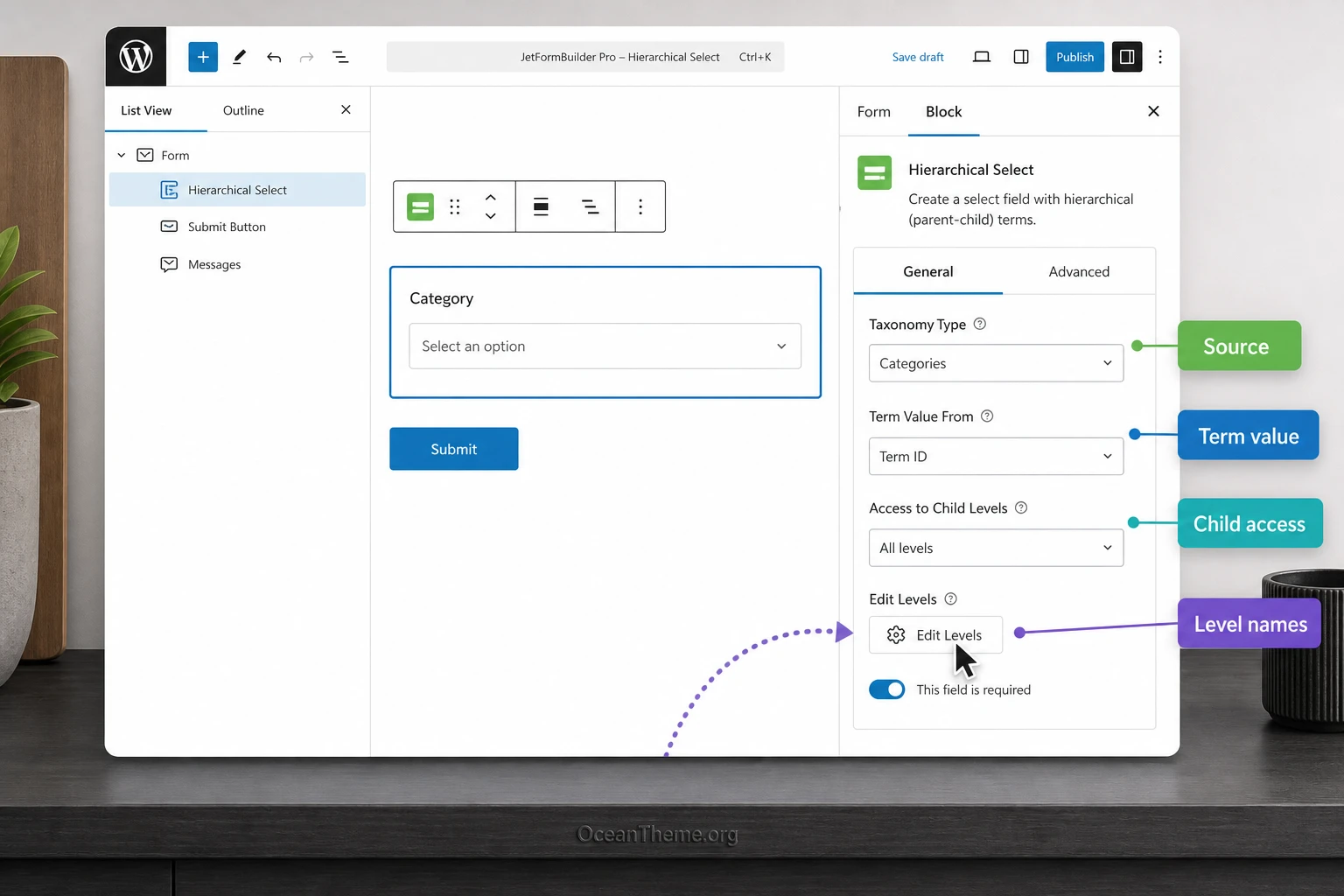
Task: Click the toolbar icon left of block options
Action: (x=591, y=206)
